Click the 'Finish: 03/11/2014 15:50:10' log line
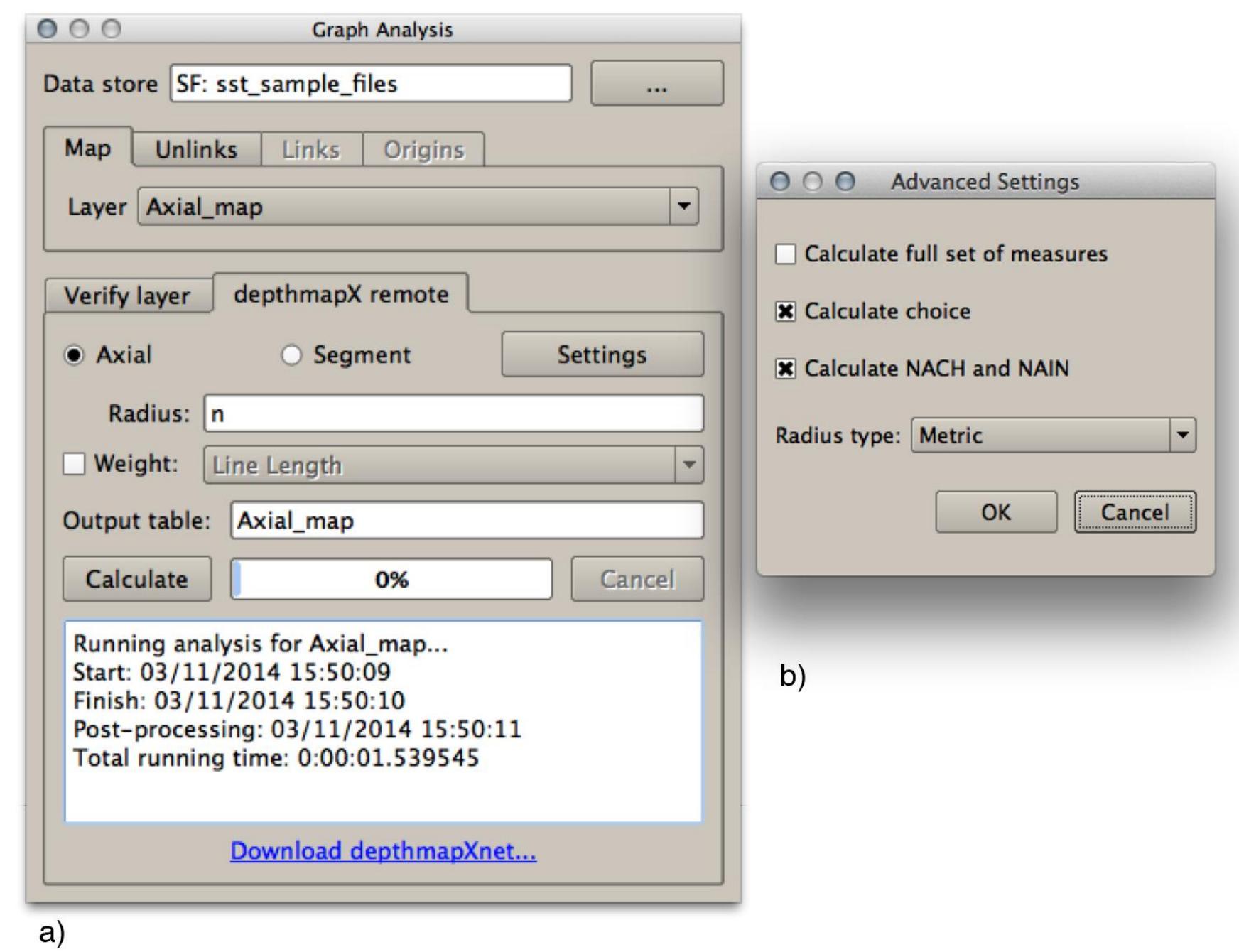This screenshot has width=1239, height=952. (239, 701)
